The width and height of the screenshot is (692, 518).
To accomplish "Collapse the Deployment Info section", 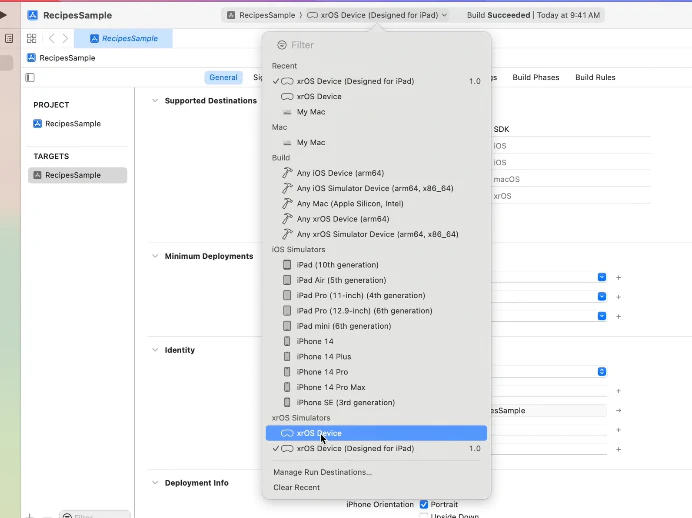I will (155, 483).
